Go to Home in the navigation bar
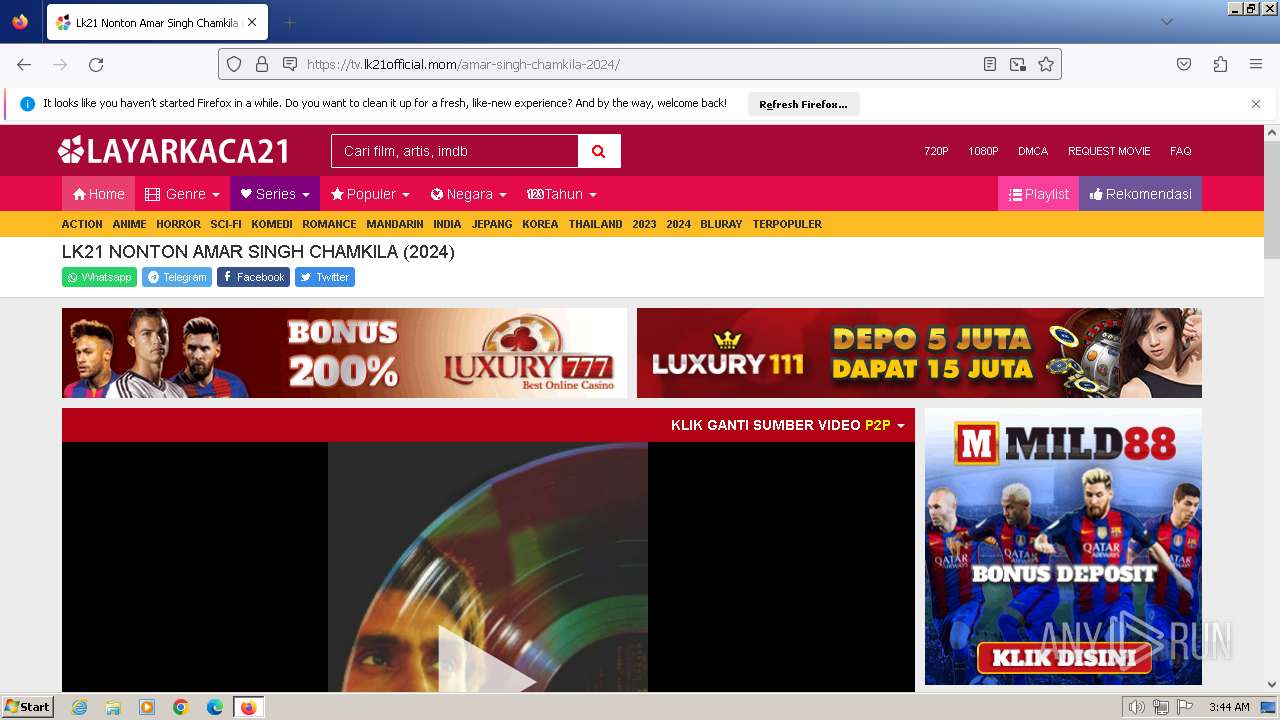The height and width of the screenshot is (720, 1280). (98, 194)
